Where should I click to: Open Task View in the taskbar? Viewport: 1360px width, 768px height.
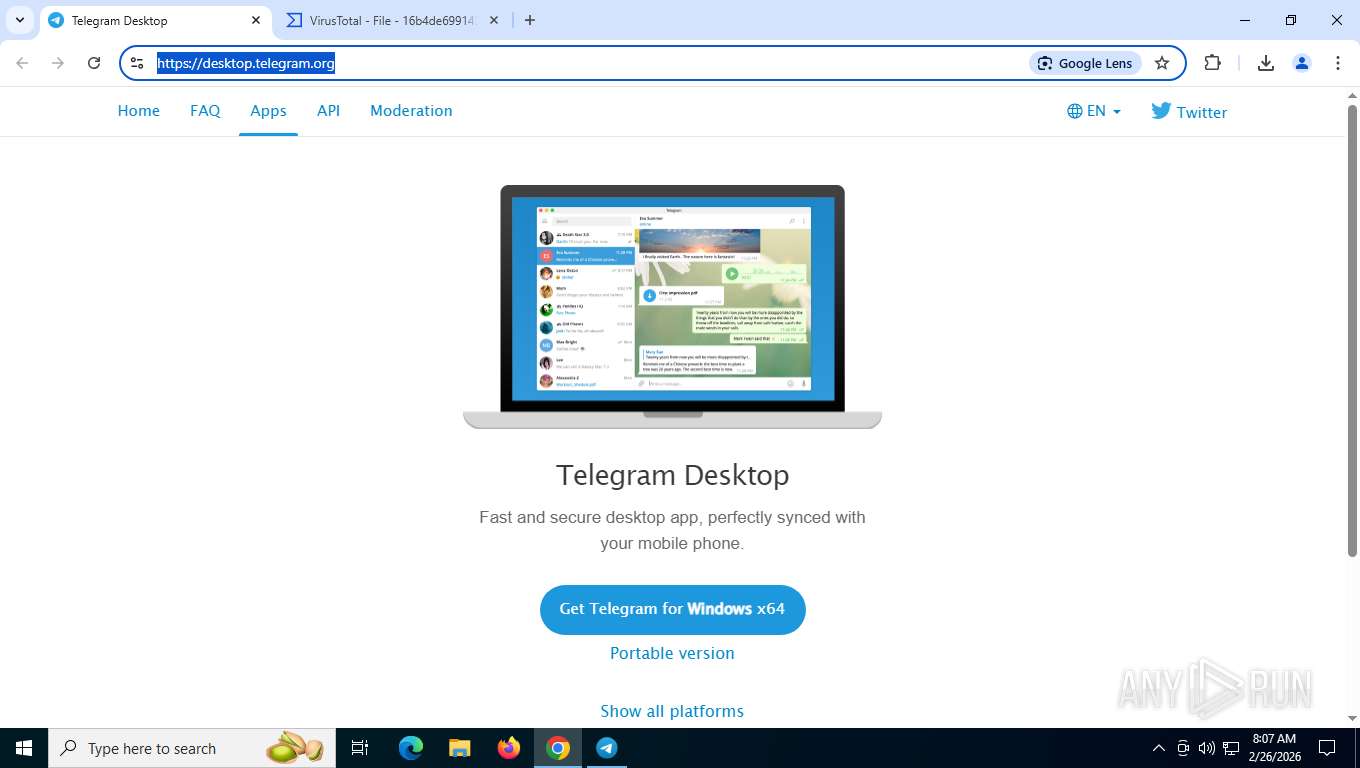click(x=360, y=748)
